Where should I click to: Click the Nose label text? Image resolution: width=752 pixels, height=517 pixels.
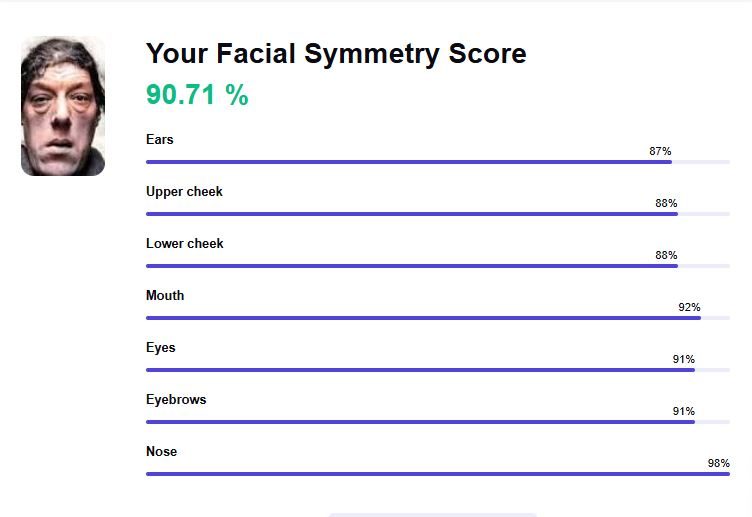coord(161,452)
